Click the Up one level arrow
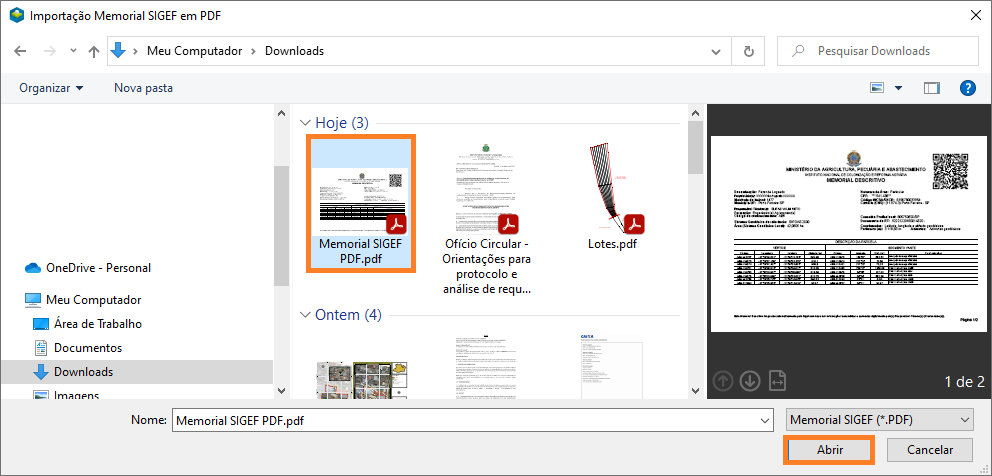The height and width of the screenshot is (476, 992). click(93, 51)
